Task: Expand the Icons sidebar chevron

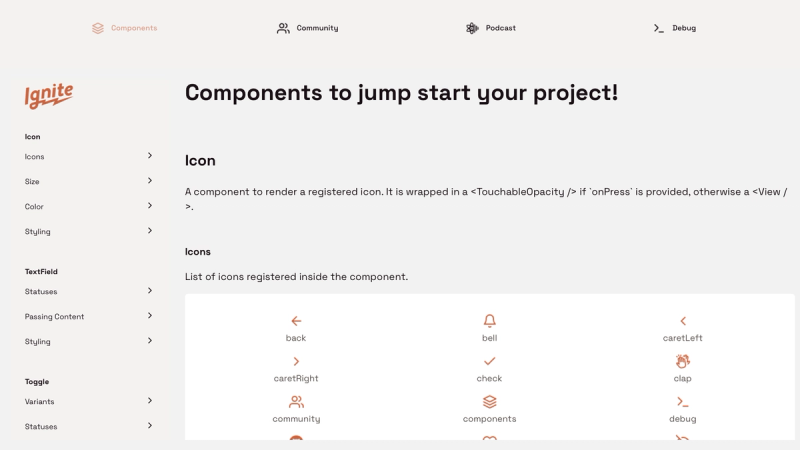Action: (x=150, y=156)
